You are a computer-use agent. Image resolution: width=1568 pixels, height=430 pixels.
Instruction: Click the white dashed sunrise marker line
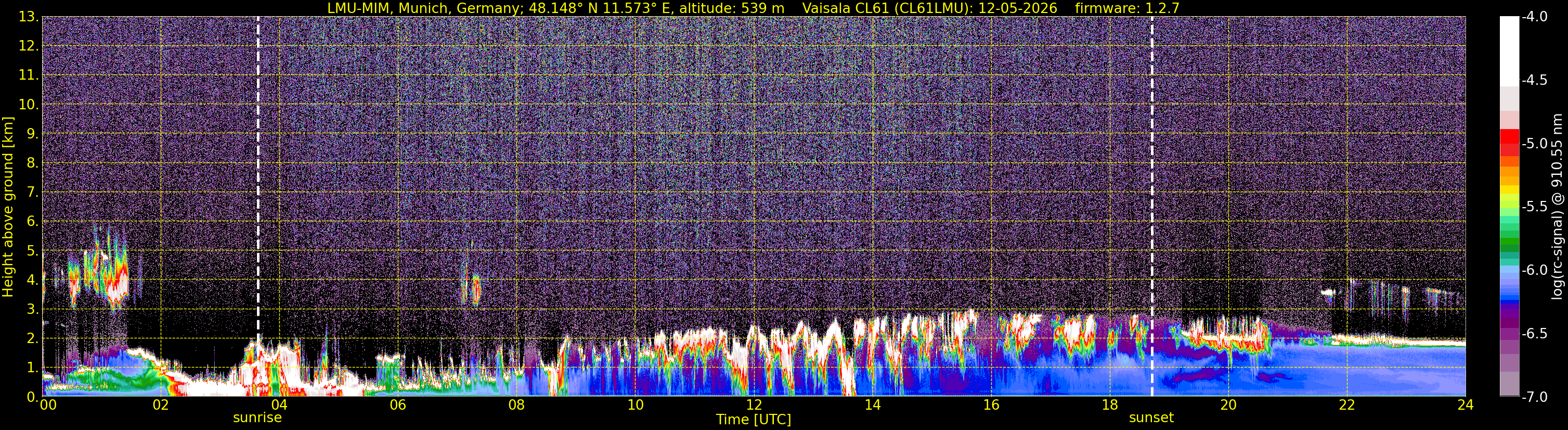[258, 207]
